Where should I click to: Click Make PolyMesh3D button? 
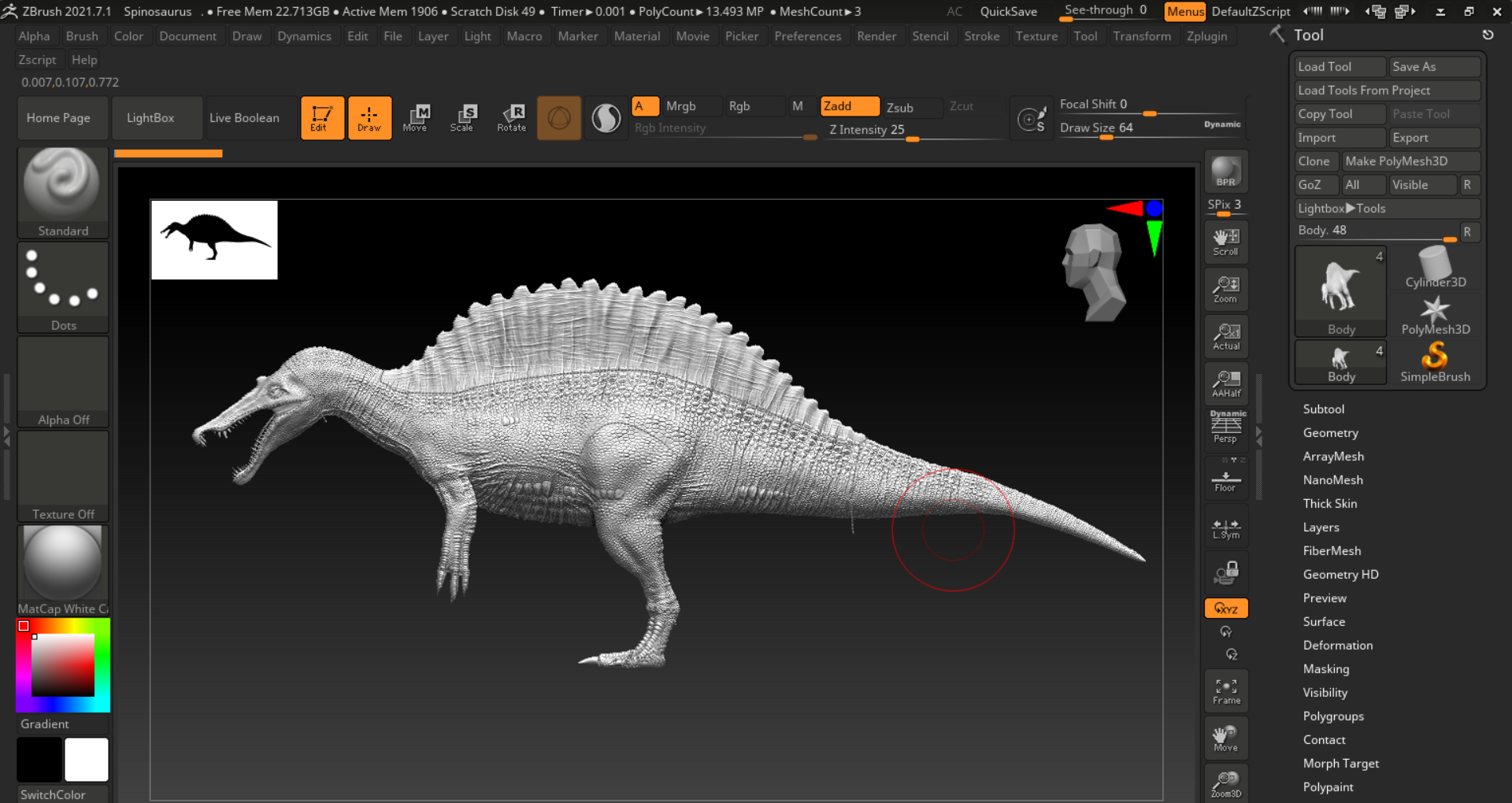pyautogui.click(x=1410, y=161)
